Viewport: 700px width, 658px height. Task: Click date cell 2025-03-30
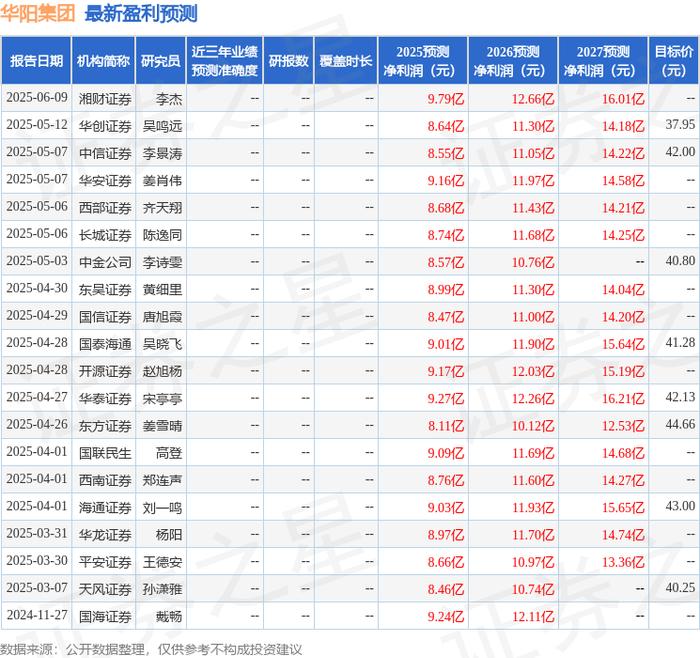pos(37,560)
